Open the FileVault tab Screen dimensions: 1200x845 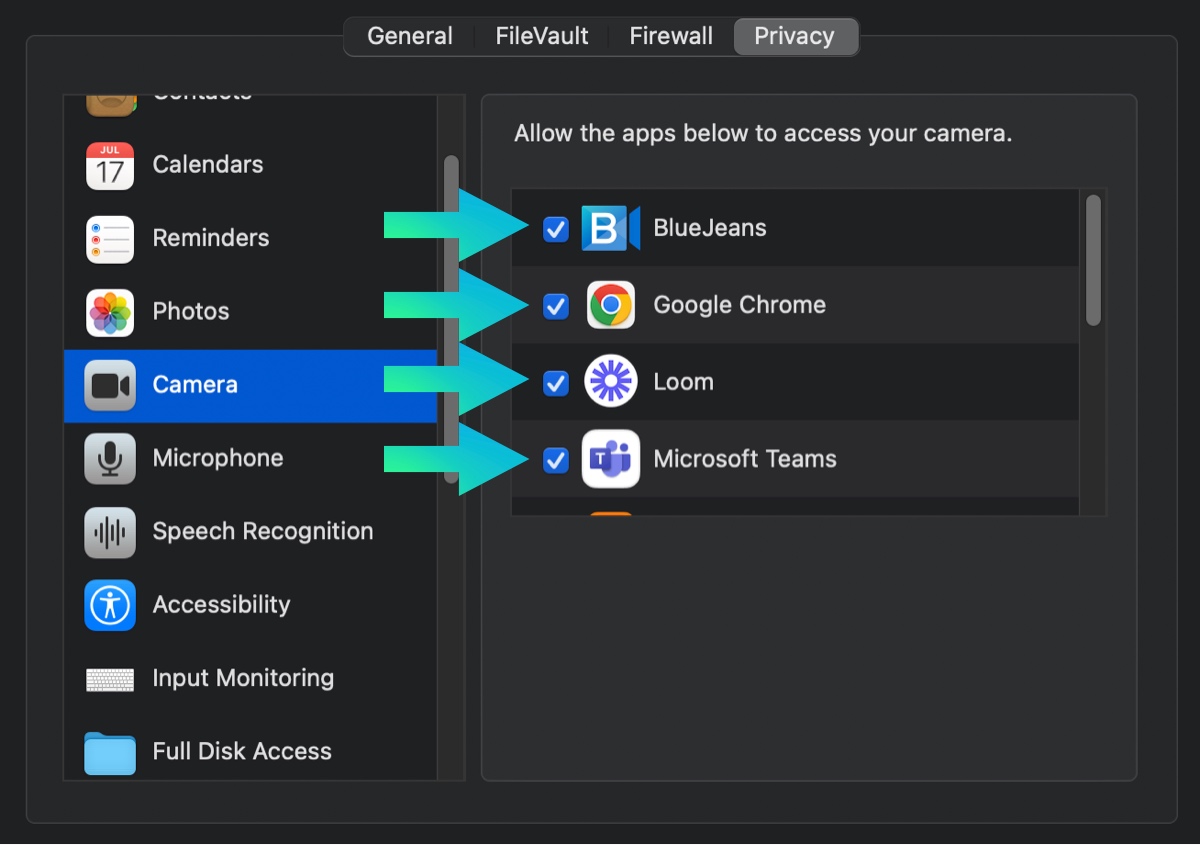(542, 37)
